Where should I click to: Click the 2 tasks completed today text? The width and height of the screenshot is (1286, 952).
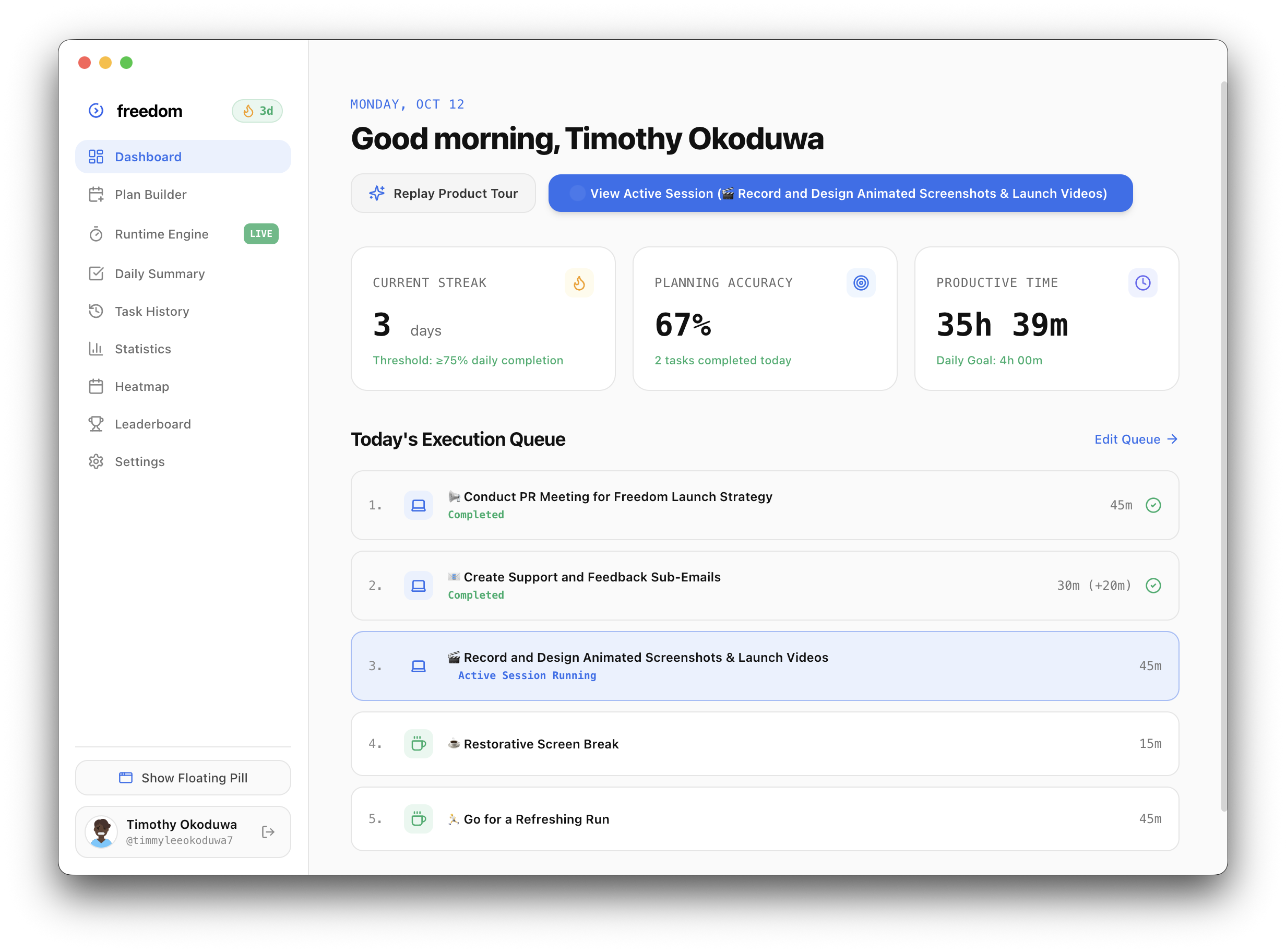coord(722,360)
